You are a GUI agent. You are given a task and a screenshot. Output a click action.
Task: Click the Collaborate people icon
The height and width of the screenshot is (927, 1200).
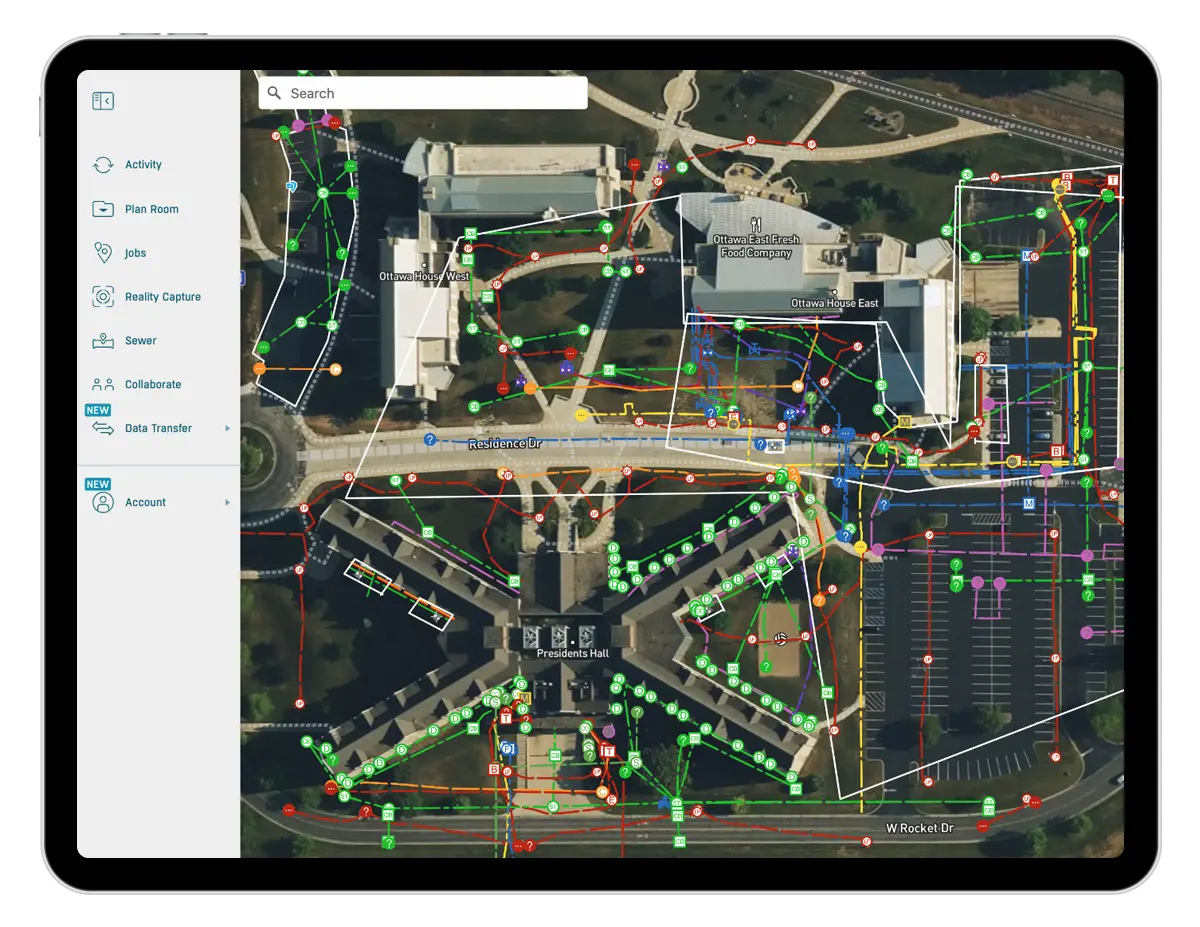[104, 384]
